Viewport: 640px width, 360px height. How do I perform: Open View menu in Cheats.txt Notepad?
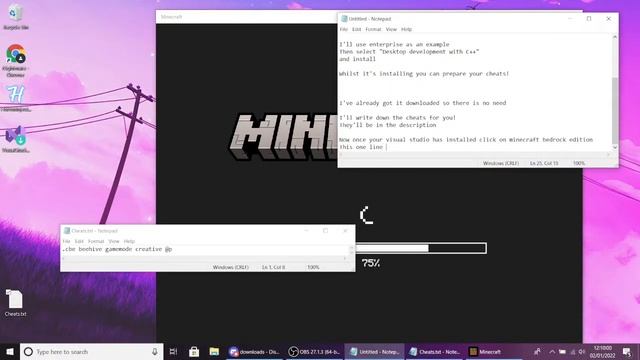coord(114,241)
